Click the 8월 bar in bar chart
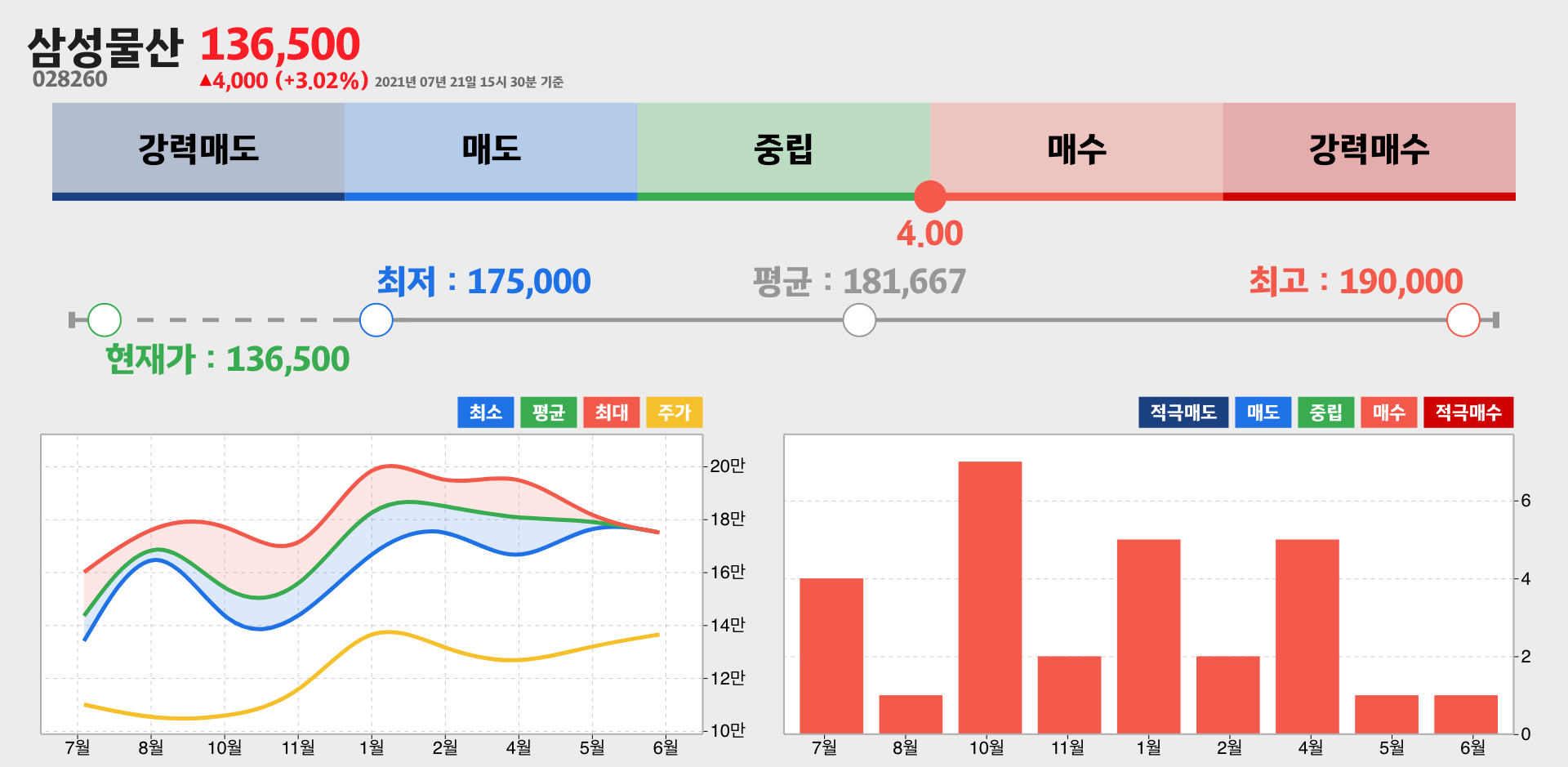Image resolution: width=1568 pixels, height=767 pixels. pos(911,714)
